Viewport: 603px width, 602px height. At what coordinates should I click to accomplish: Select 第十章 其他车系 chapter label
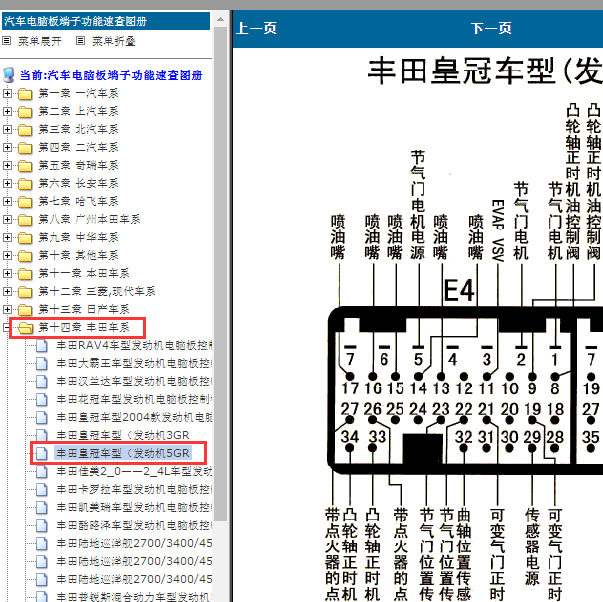tap(78, 255)
